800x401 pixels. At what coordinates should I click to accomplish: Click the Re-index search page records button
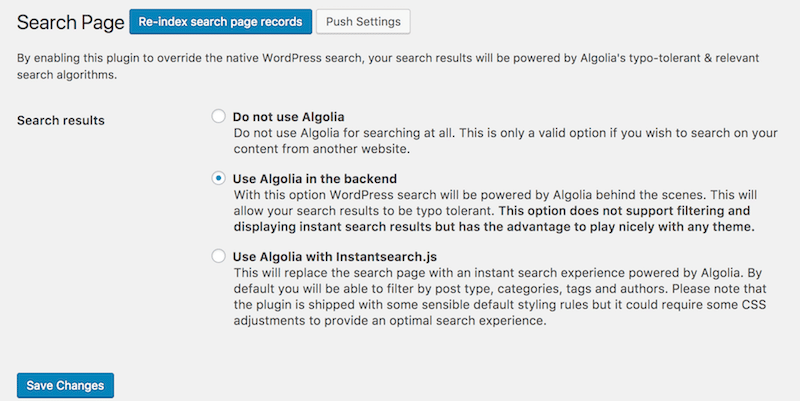[x=219, y=21]
